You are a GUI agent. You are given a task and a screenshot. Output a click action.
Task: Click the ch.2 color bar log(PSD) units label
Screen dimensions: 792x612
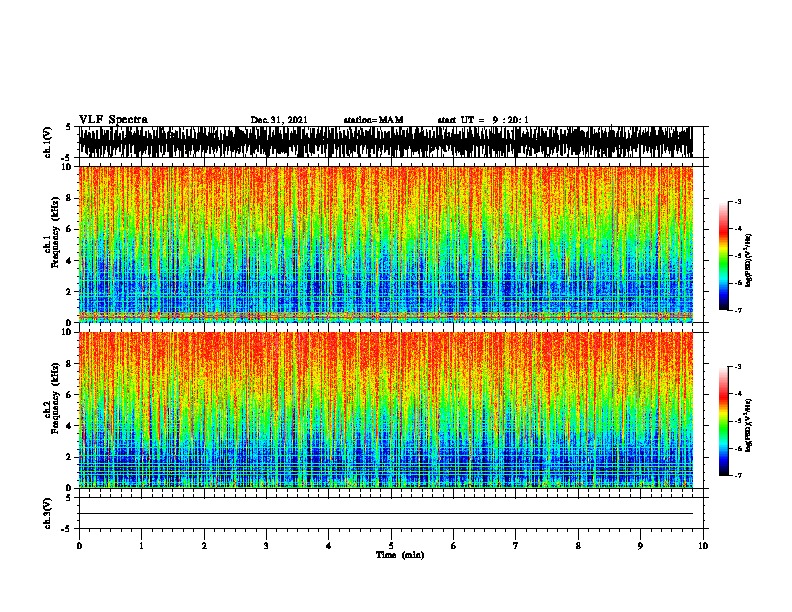pyautogui.click(x=749, y=426)
